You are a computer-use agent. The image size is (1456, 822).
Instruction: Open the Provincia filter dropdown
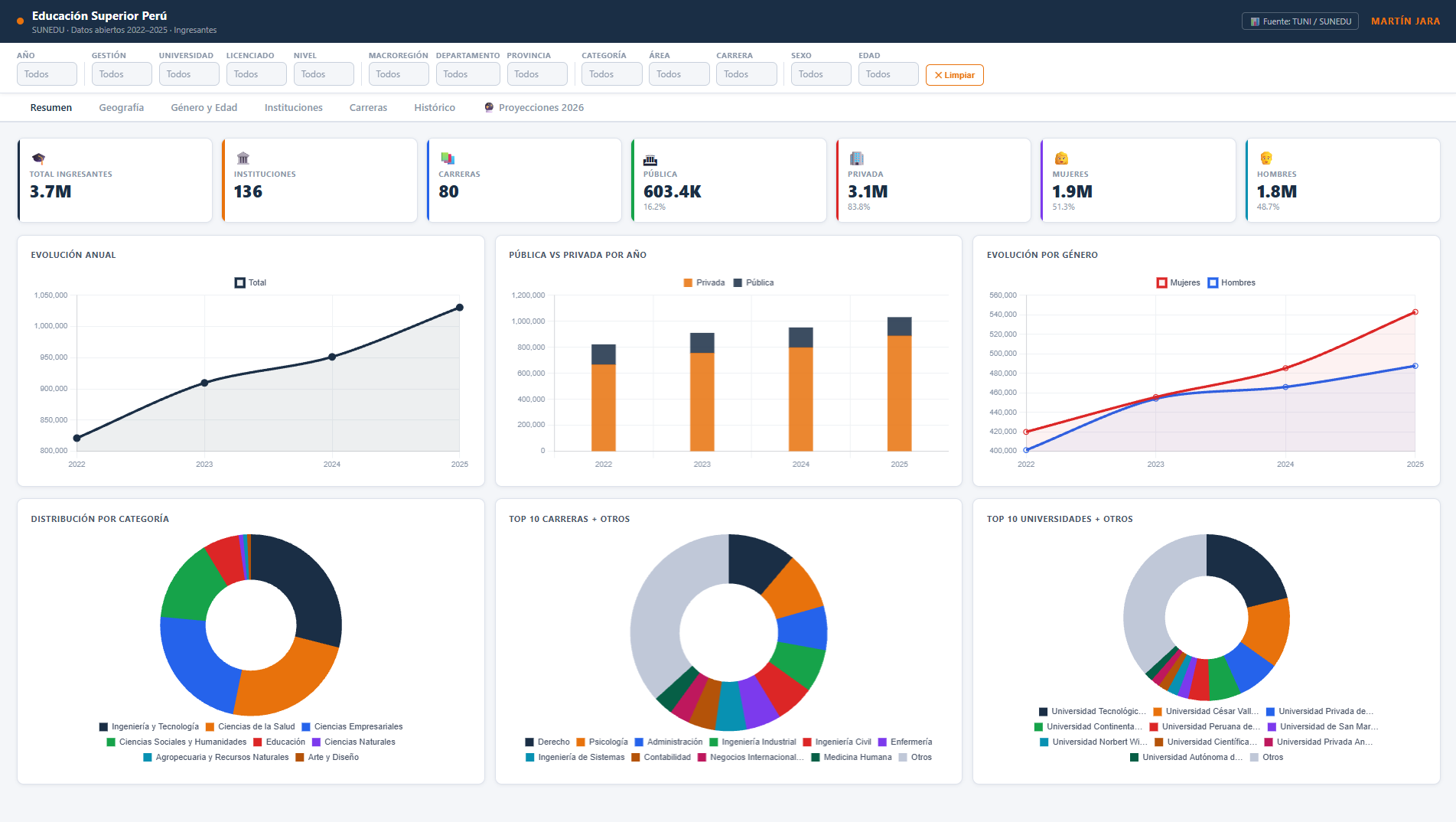[537, 74]
